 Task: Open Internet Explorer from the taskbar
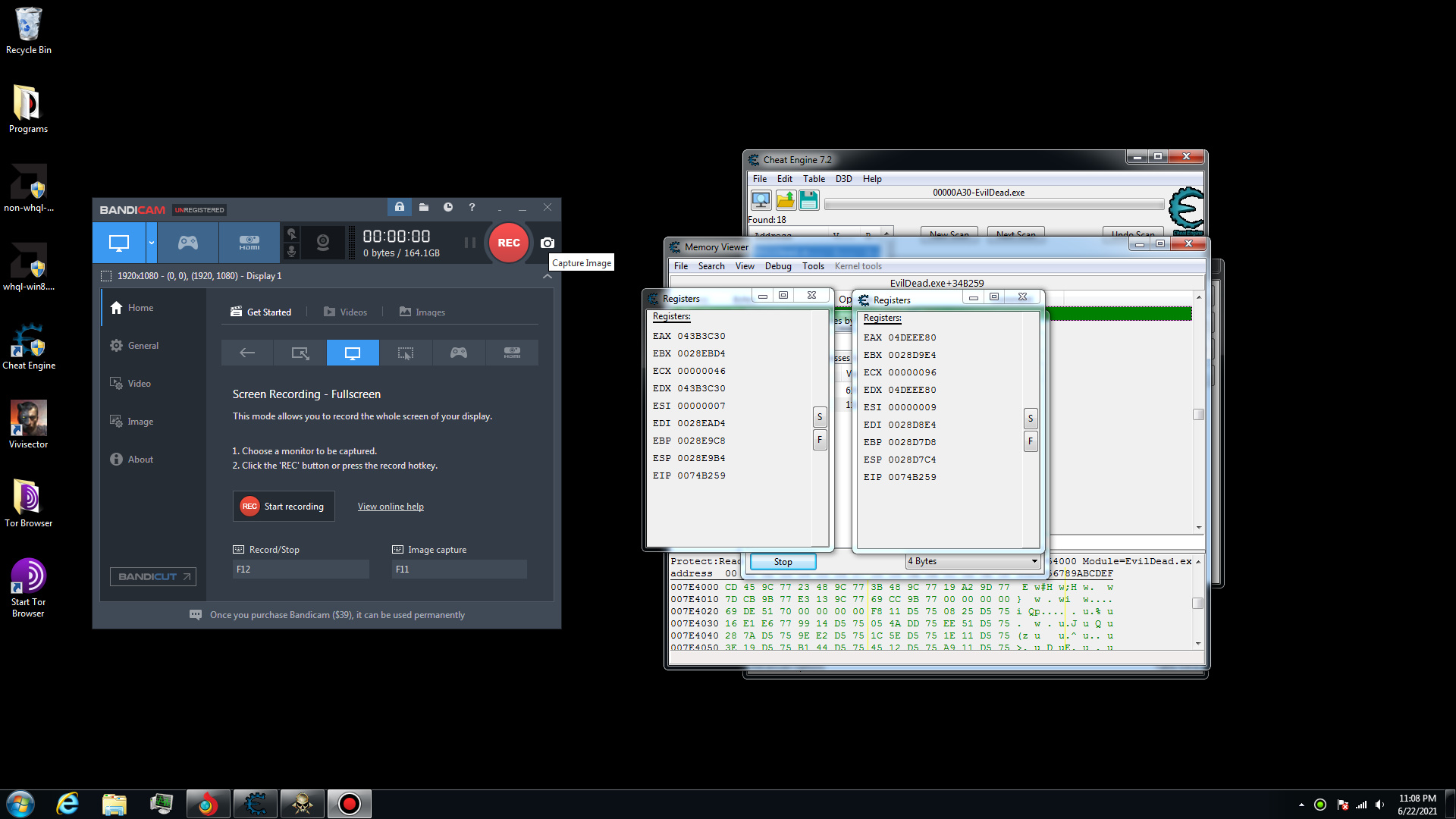[68, 804]
